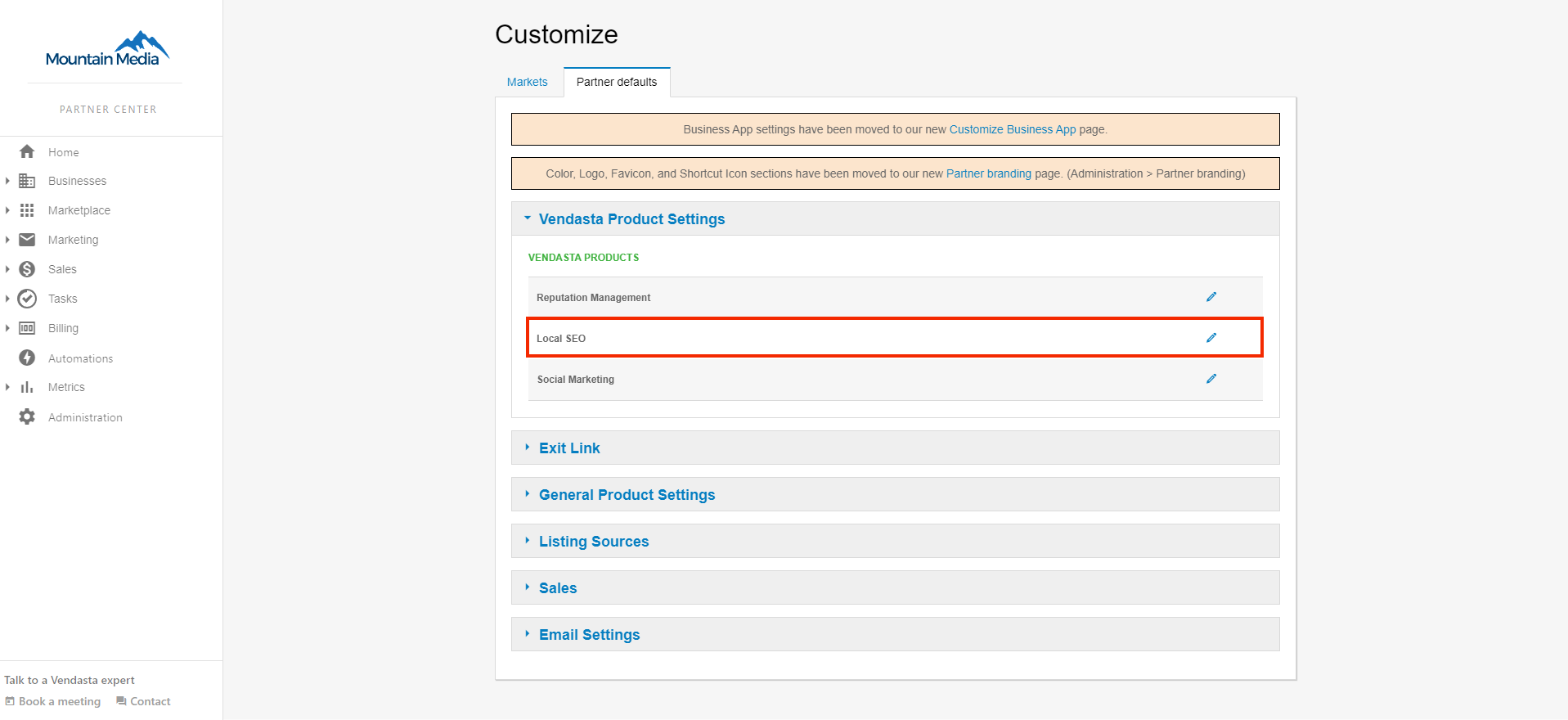
Task: Expand the Listing Sources section
Action: click(895, 541)
